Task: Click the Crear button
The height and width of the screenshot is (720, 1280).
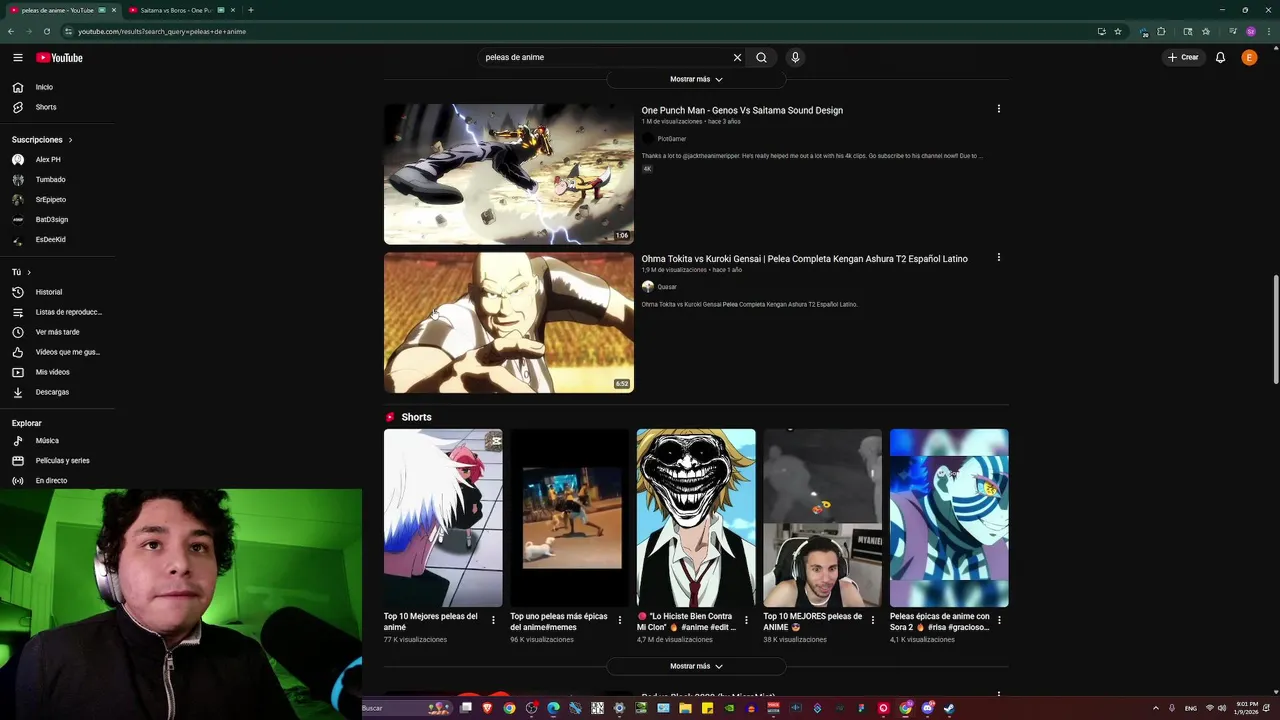Action: point(1183,57)
